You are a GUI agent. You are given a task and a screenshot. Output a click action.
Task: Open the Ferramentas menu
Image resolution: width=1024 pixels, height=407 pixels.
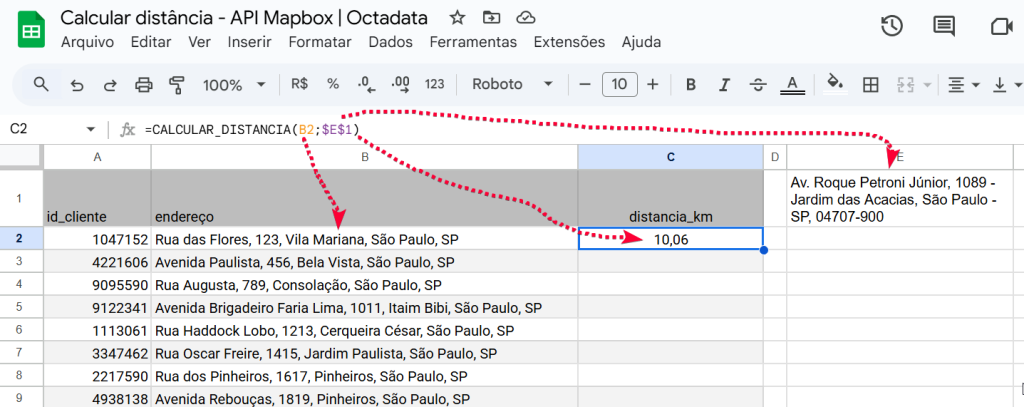473,42
